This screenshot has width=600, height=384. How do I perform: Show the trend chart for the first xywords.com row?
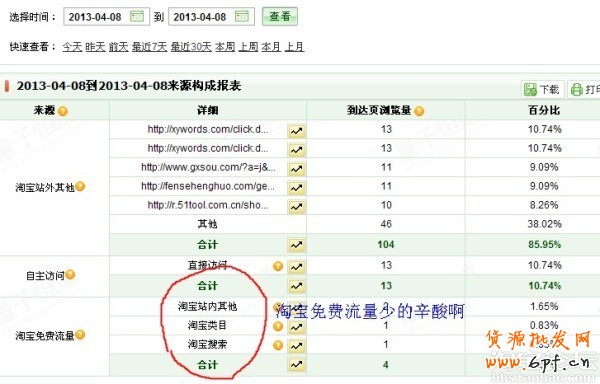pos(297,131)
